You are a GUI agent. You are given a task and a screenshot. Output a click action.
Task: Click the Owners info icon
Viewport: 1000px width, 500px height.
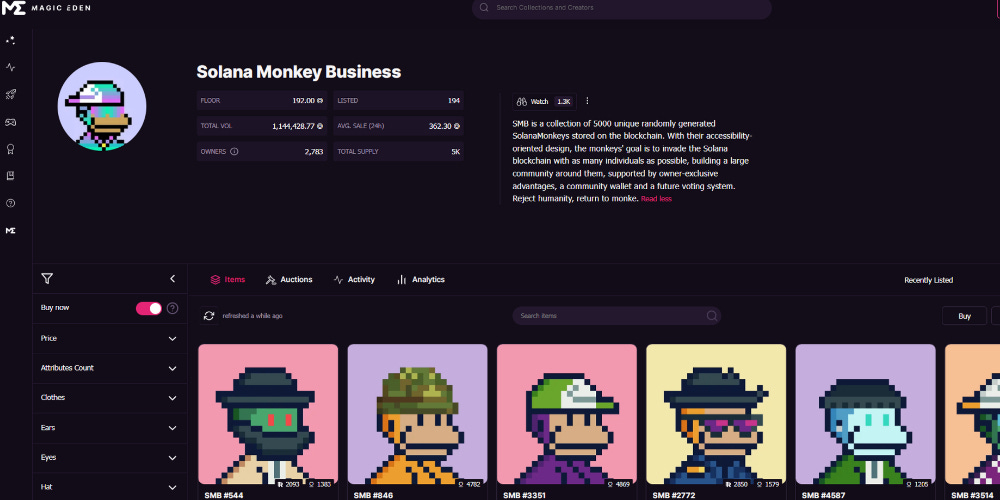234,152
